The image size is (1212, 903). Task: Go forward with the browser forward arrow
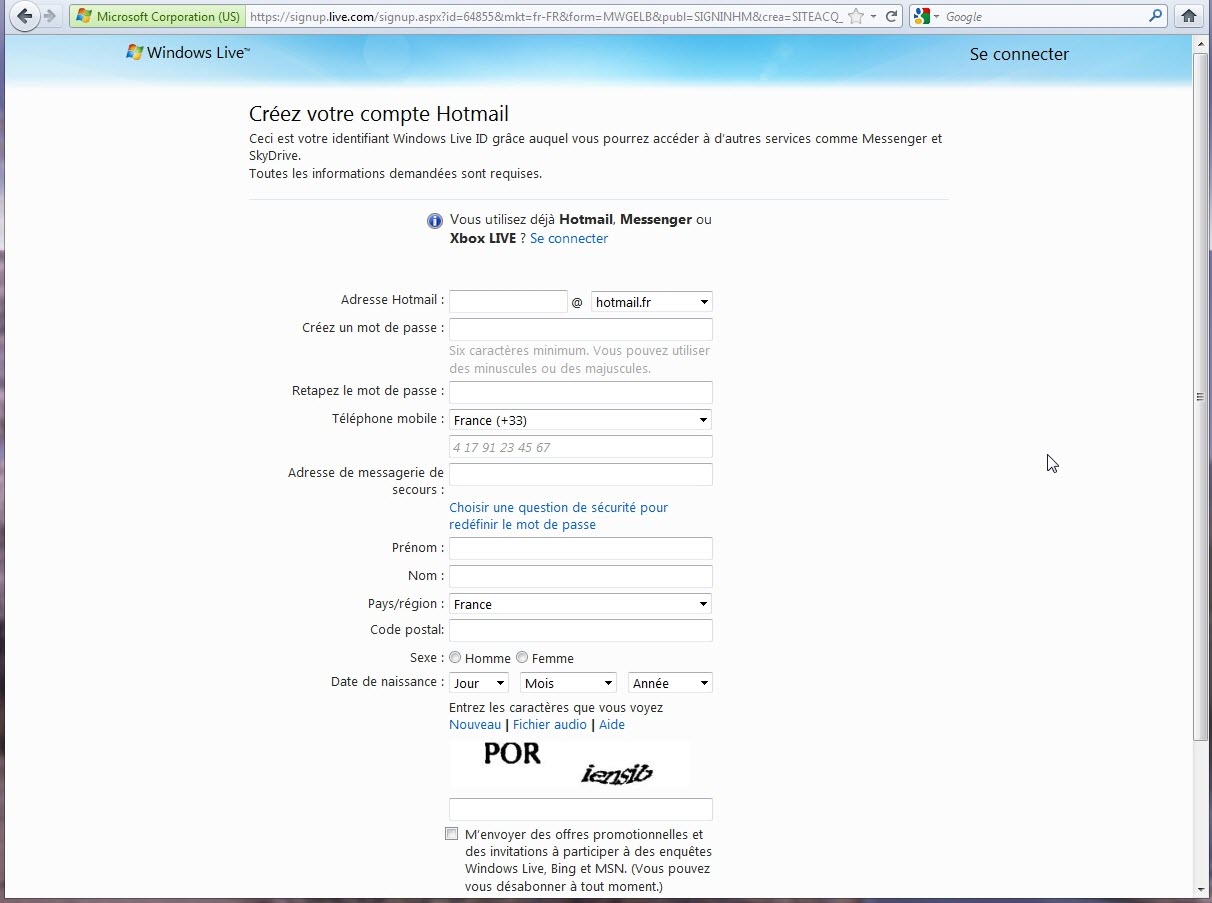pyautogui.click(x=49, y=16)
